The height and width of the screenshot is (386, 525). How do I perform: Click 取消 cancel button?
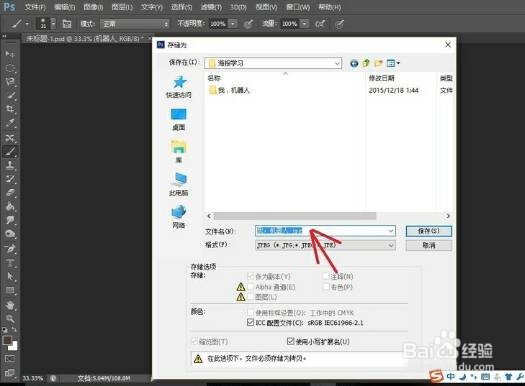click(429, 245)
